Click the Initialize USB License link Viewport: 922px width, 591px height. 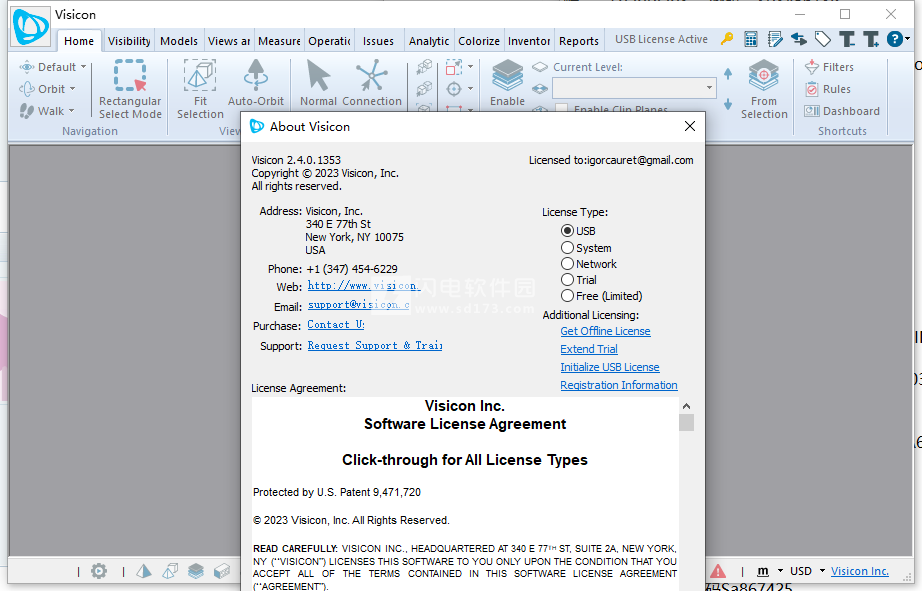[x=610, y=367]
